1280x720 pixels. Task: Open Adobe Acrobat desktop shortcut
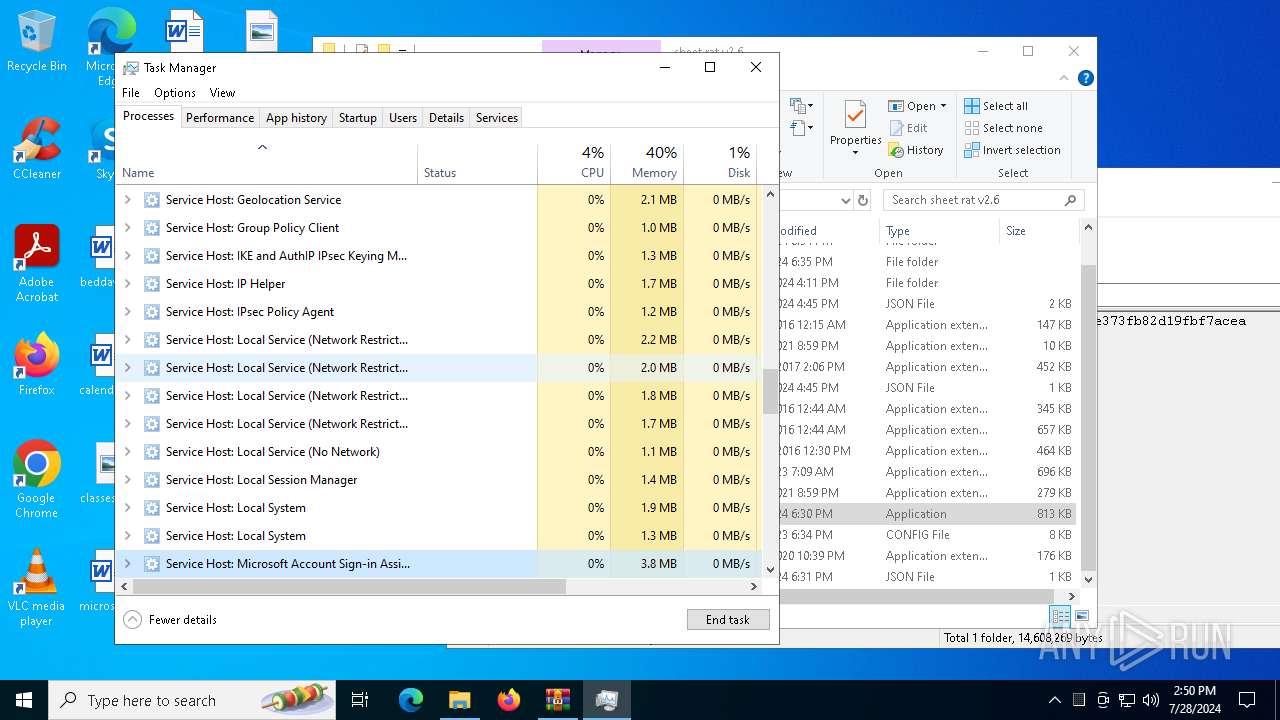coord(37,264)
